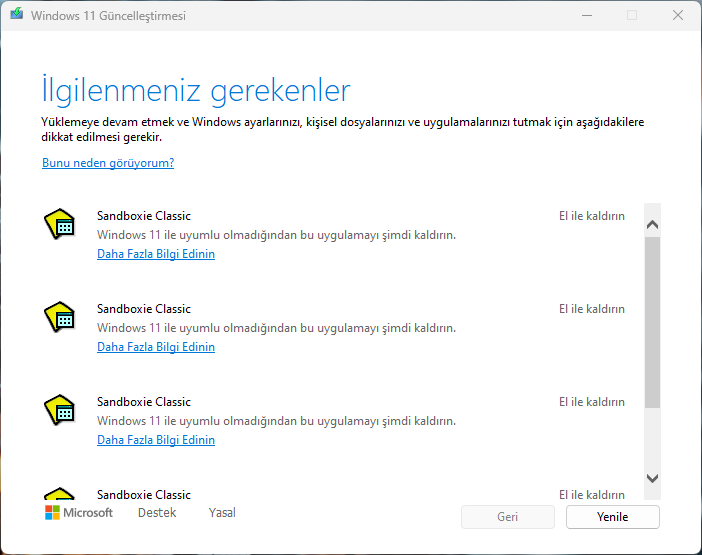
Task: Select the third 'Sandboxie Classic' title
Action: pos(144,402)
